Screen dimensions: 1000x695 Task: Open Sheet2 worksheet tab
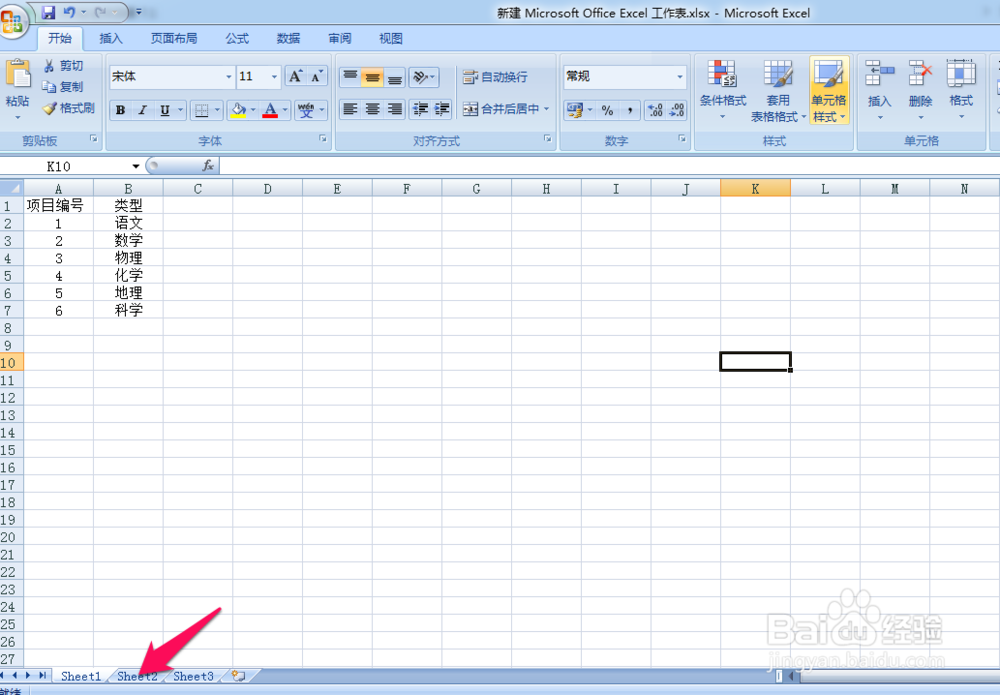[137, 677]
